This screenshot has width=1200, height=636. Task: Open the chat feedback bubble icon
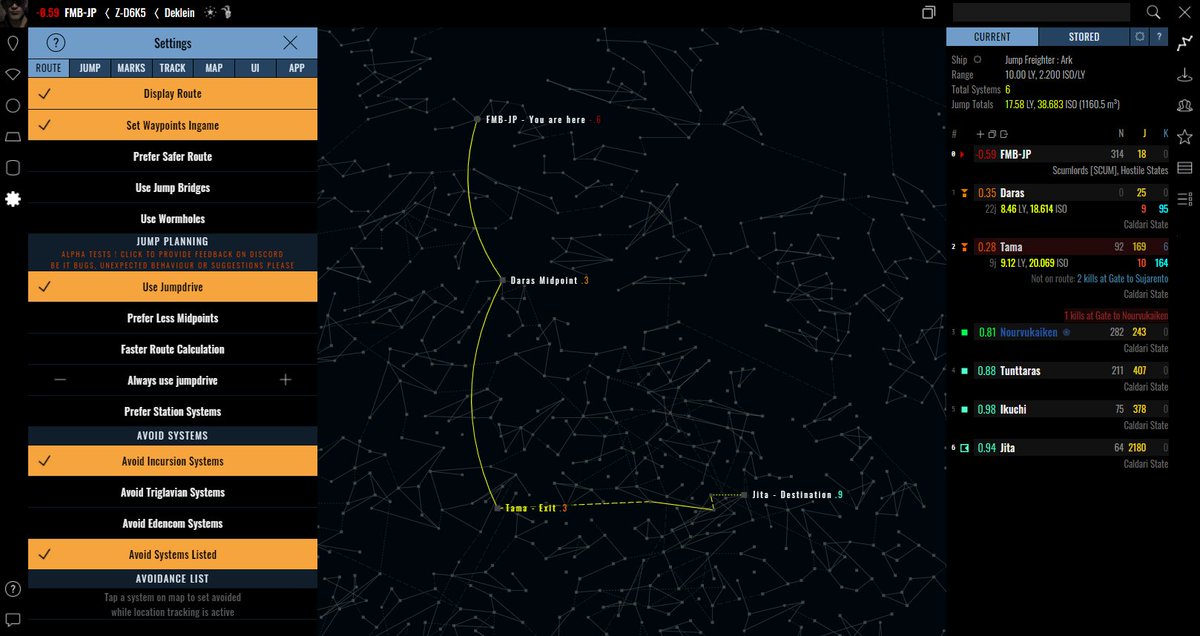tap(13, 619)
